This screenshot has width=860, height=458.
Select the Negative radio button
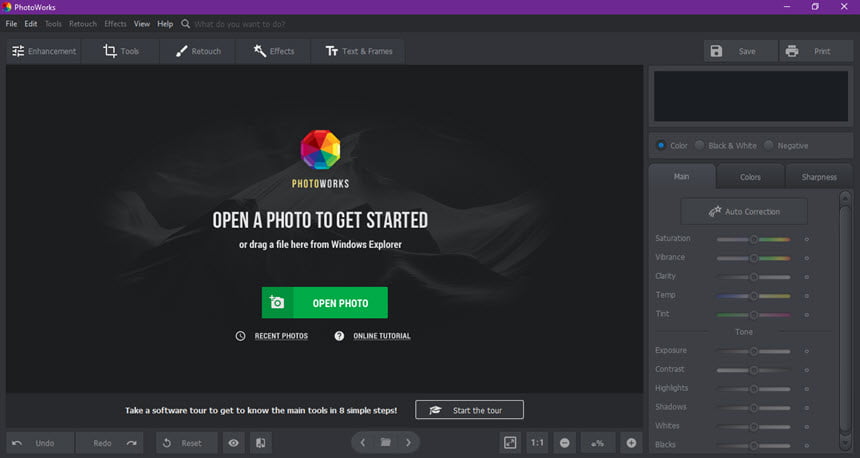pyautogui.click(x=768, y=145)
